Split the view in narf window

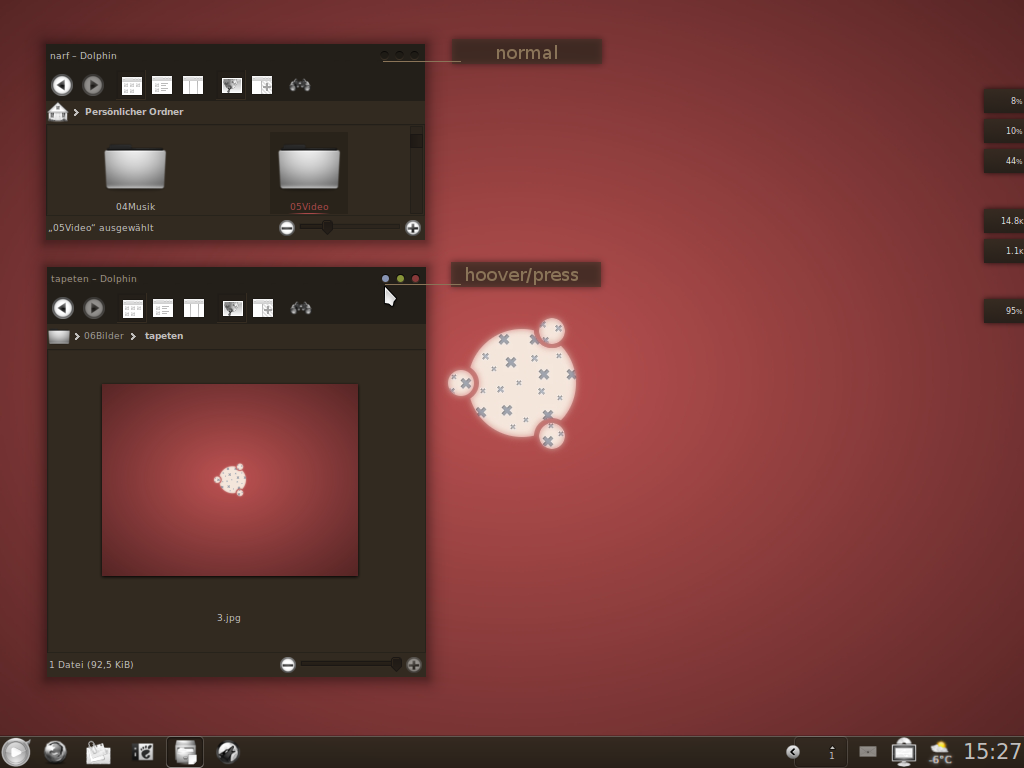click(262, 86)
